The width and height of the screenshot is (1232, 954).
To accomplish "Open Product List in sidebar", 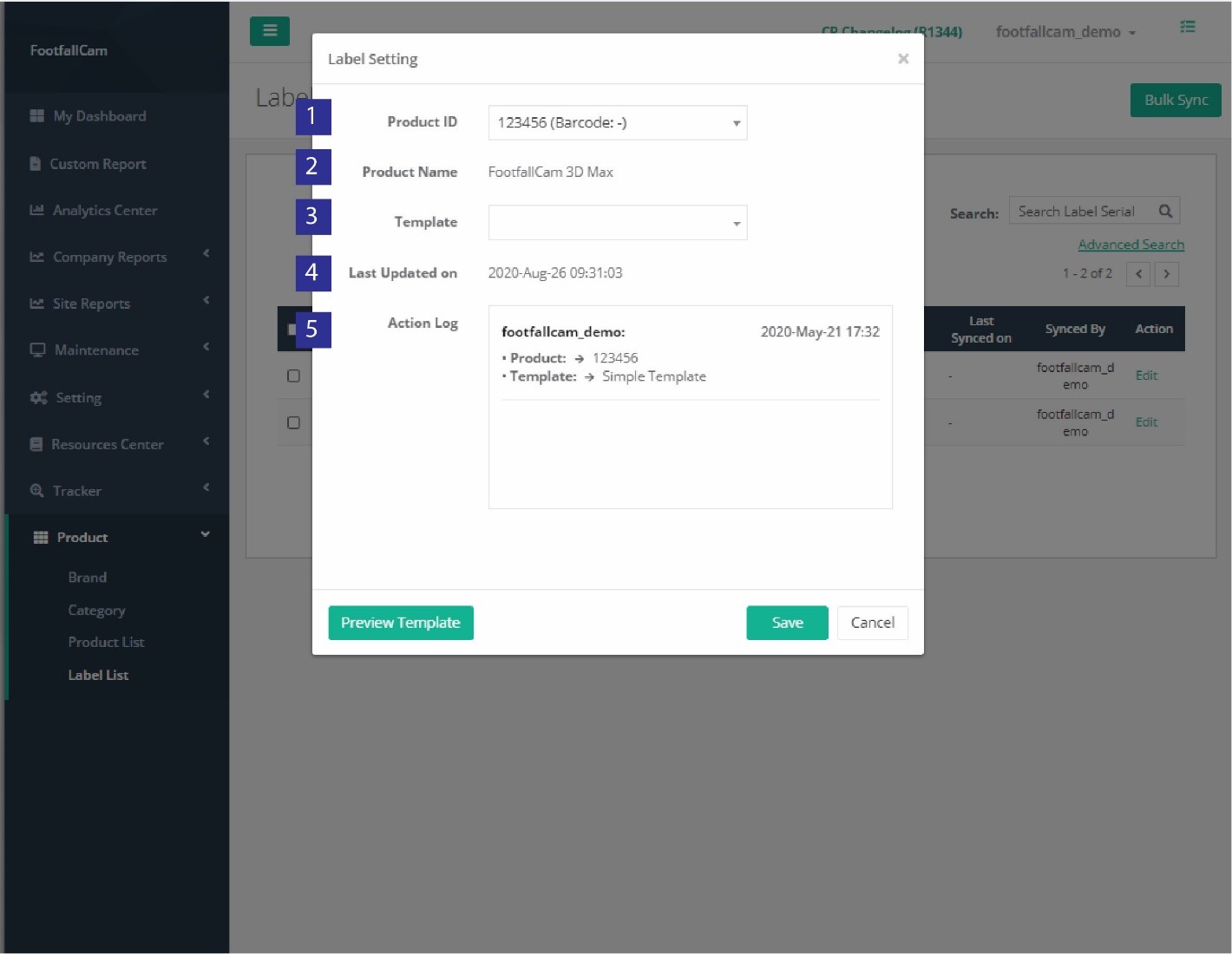I will tap(106, 642).
